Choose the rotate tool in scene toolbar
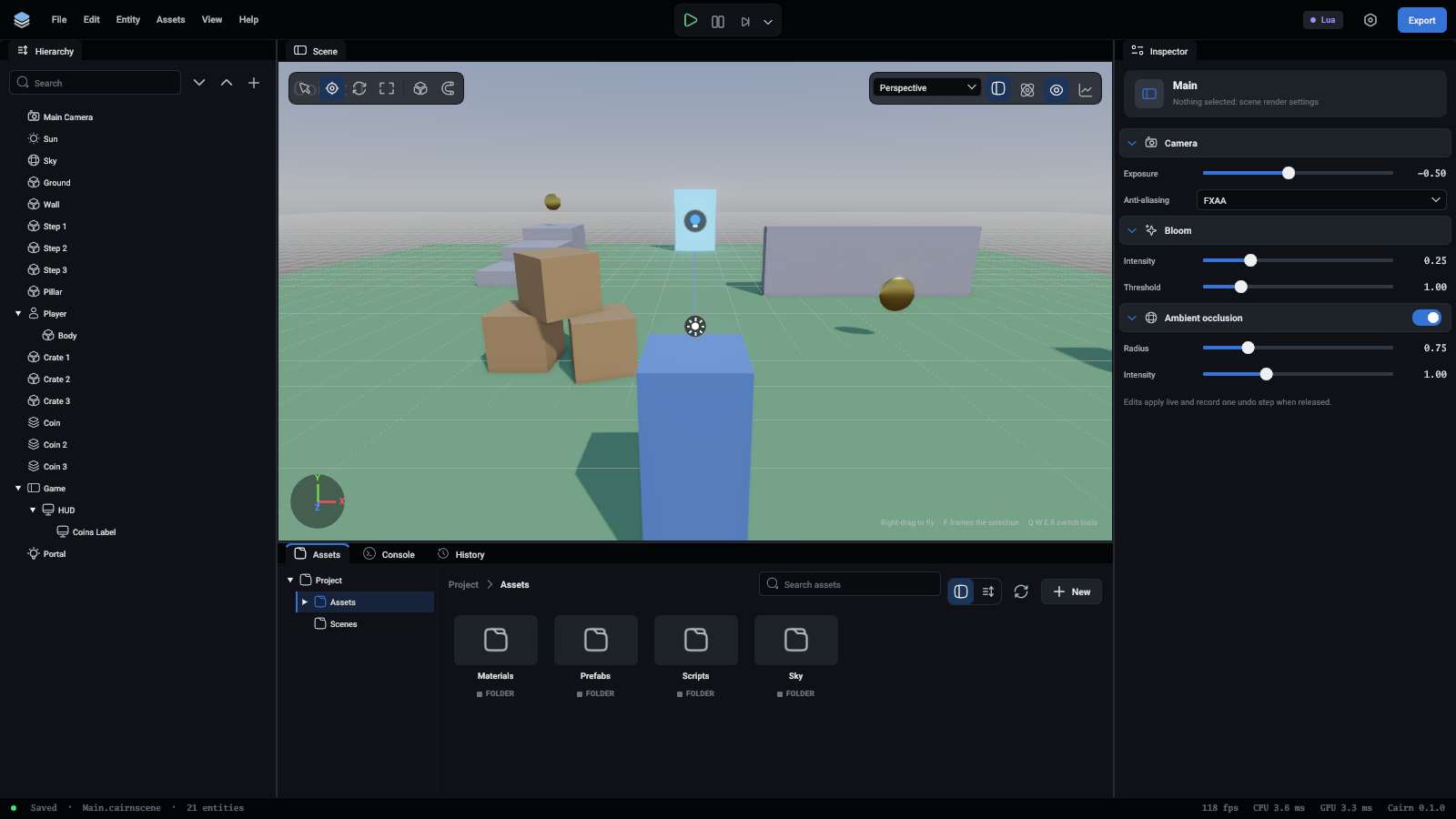Viewport: 1456px width, 819px height. coord(359,88)
